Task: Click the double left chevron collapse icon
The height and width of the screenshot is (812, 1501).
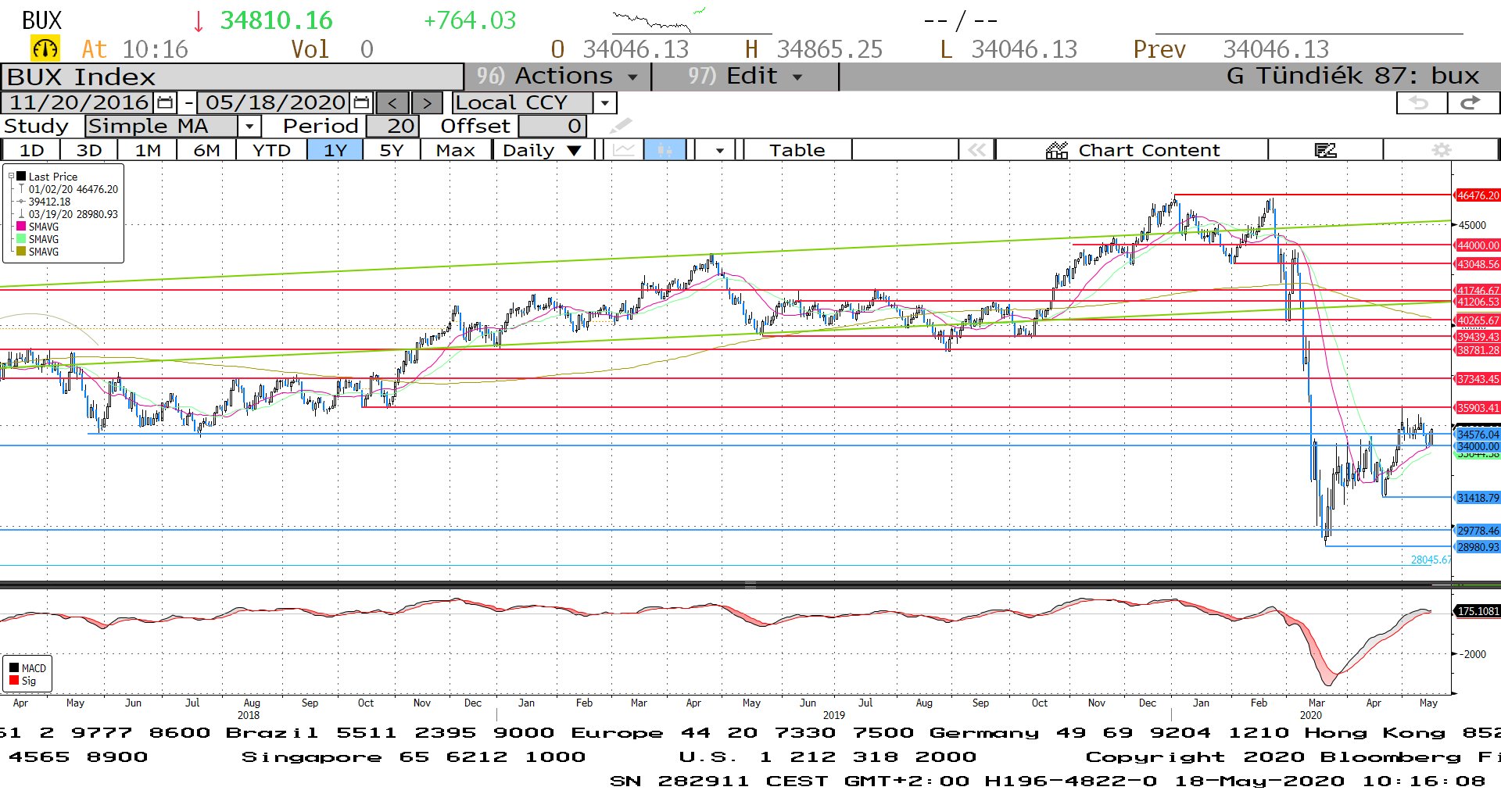Action: 976,150
